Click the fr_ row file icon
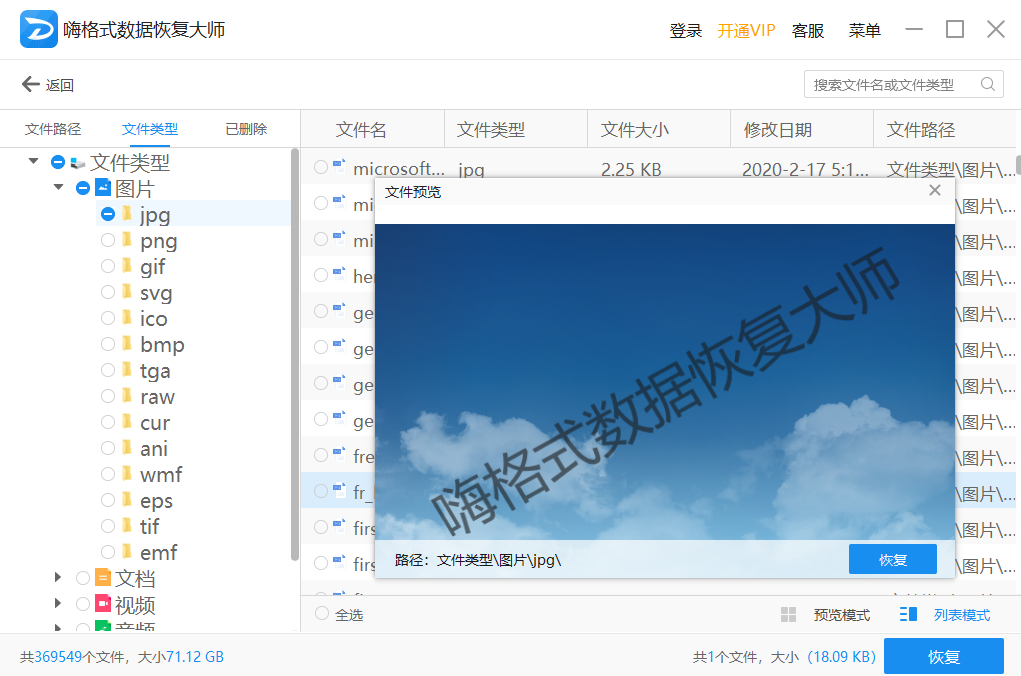The width and height of the screenshot is (1021, 676). 339,490
